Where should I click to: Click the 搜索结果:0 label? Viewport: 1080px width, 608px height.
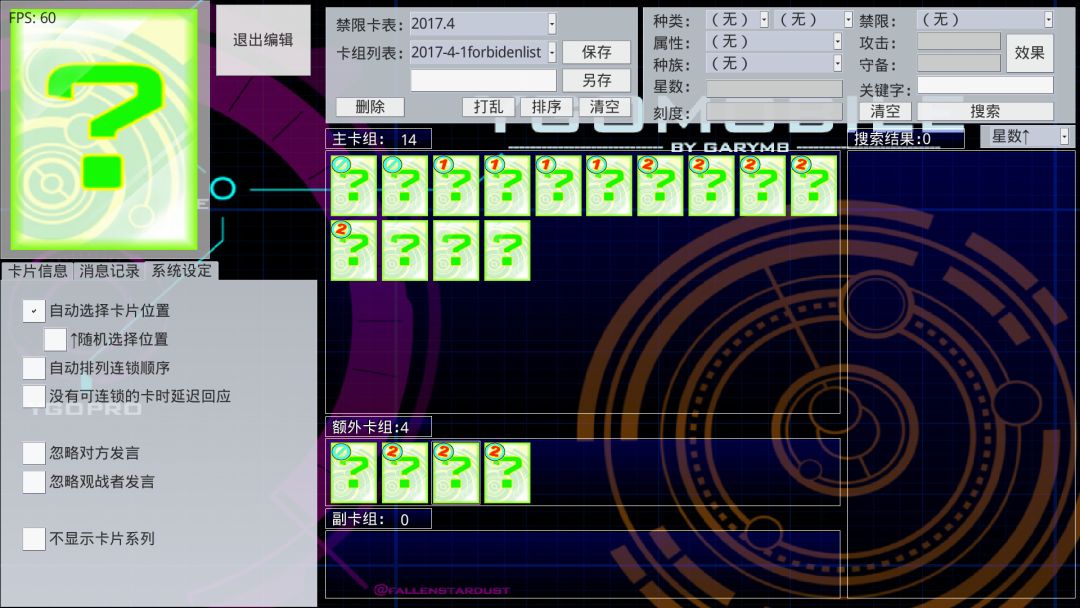[x=905, y=138]
